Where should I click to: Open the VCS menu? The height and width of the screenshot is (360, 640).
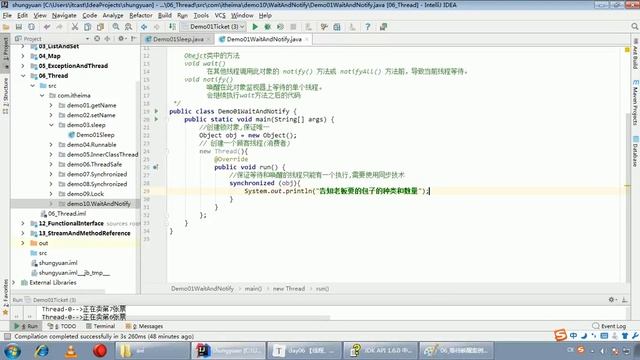220,16
